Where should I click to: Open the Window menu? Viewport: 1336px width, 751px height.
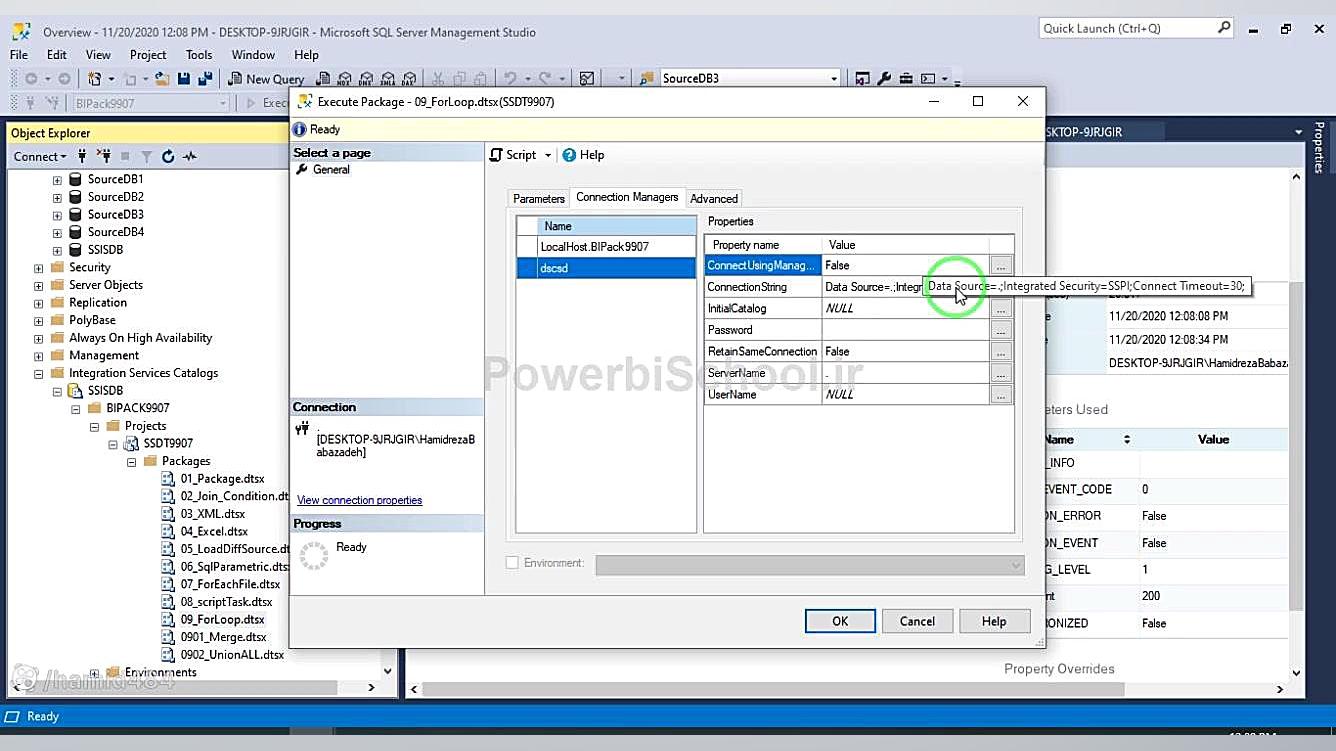click(x=253, y=55)
